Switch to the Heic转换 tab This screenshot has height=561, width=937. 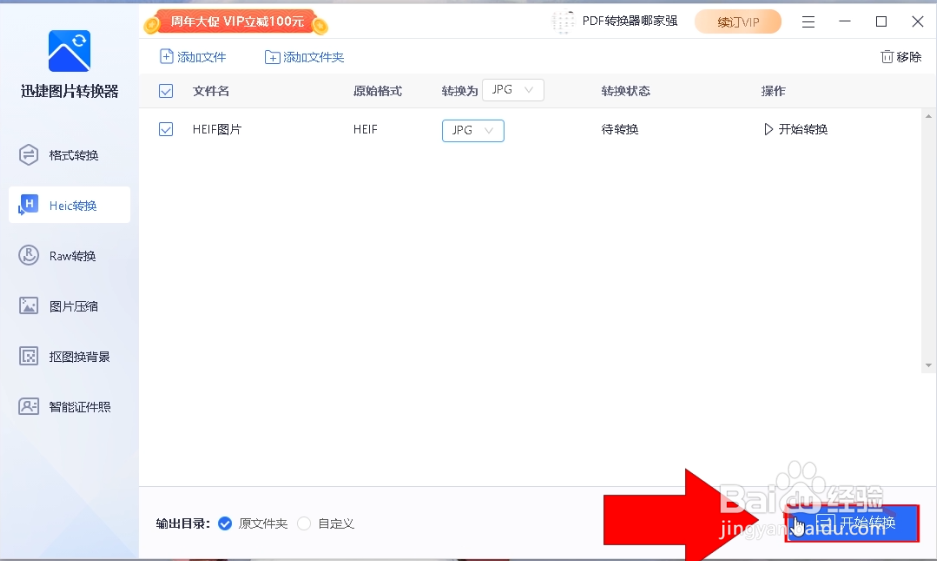[69, 205]
